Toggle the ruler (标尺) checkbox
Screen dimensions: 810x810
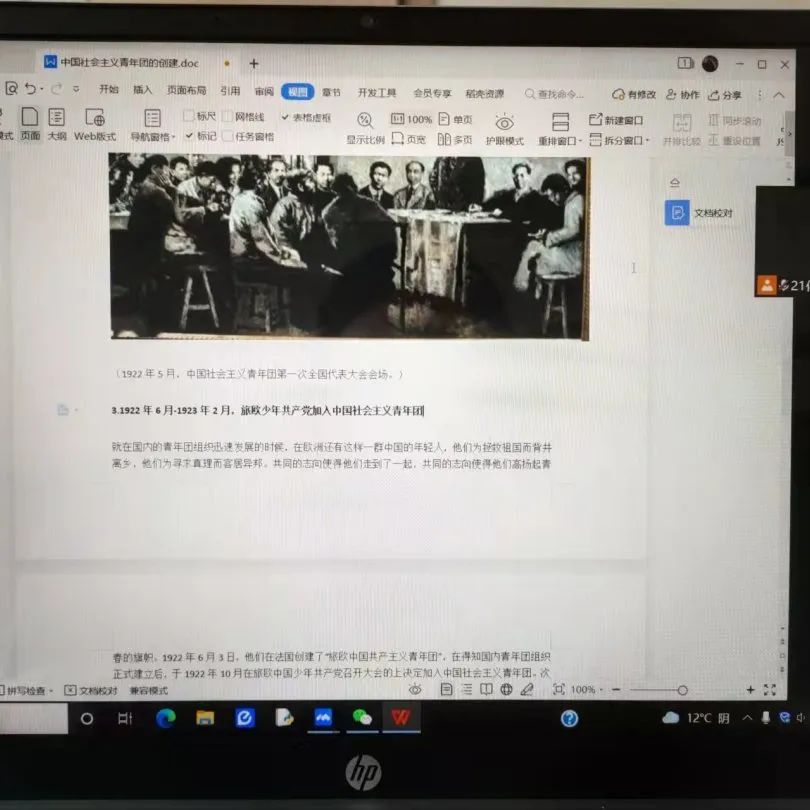[189, 117]
